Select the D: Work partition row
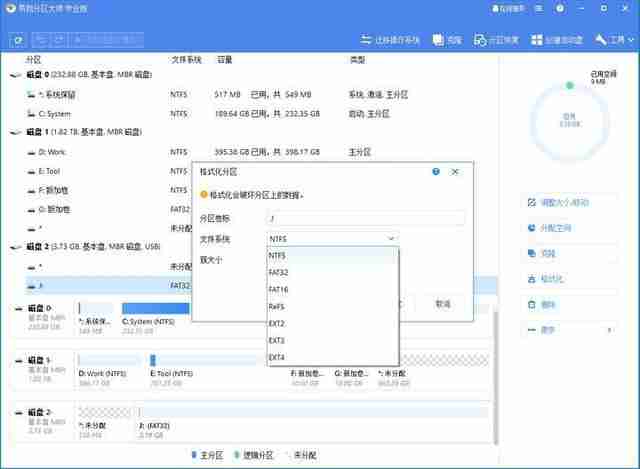Screen dimensions: 640x469 coord(253,152)
